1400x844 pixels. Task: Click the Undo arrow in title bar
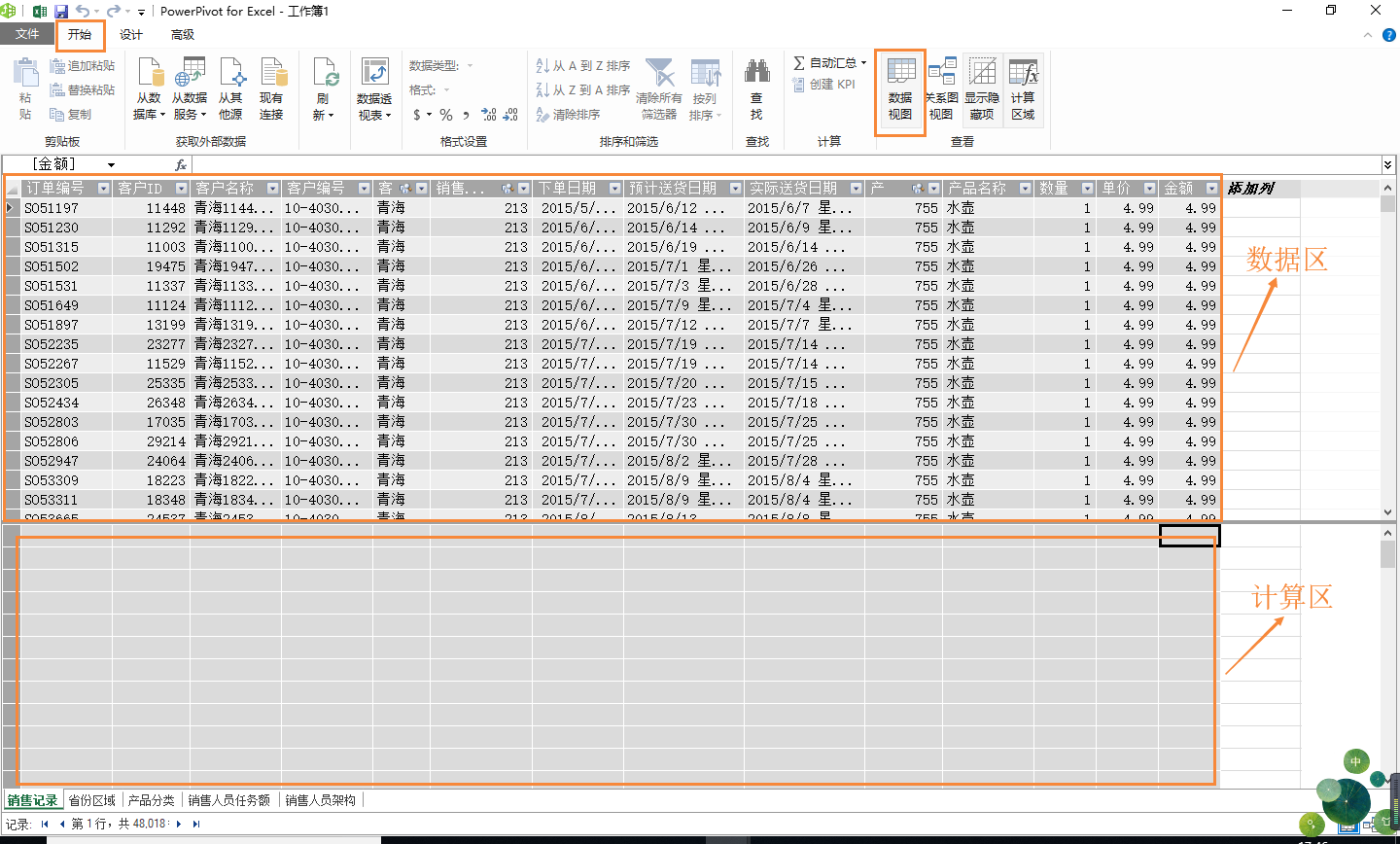(x=83, y=12)
